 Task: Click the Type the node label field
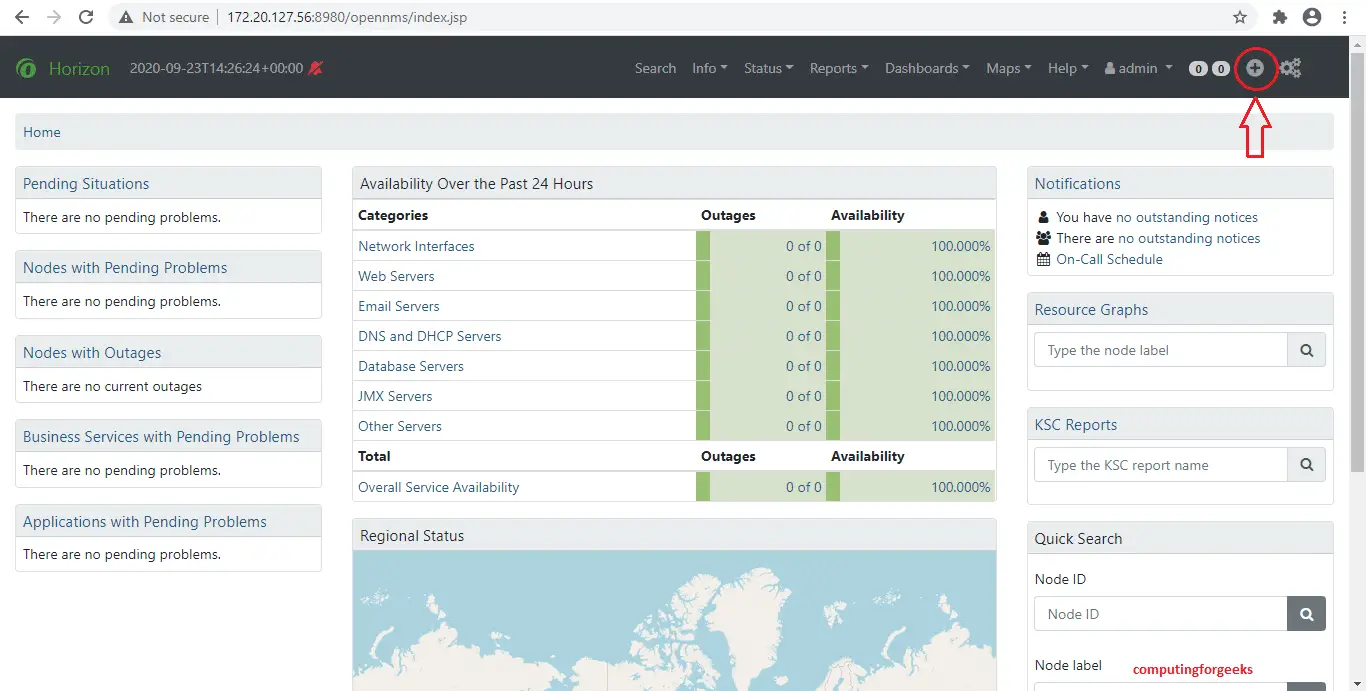pyautogui.click(x=1160, y=350)
